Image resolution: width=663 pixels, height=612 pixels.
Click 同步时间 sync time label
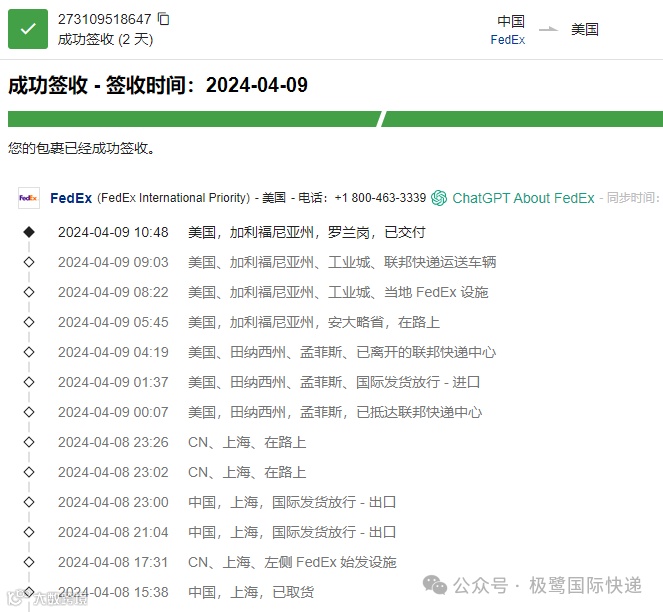click(633, 198)
